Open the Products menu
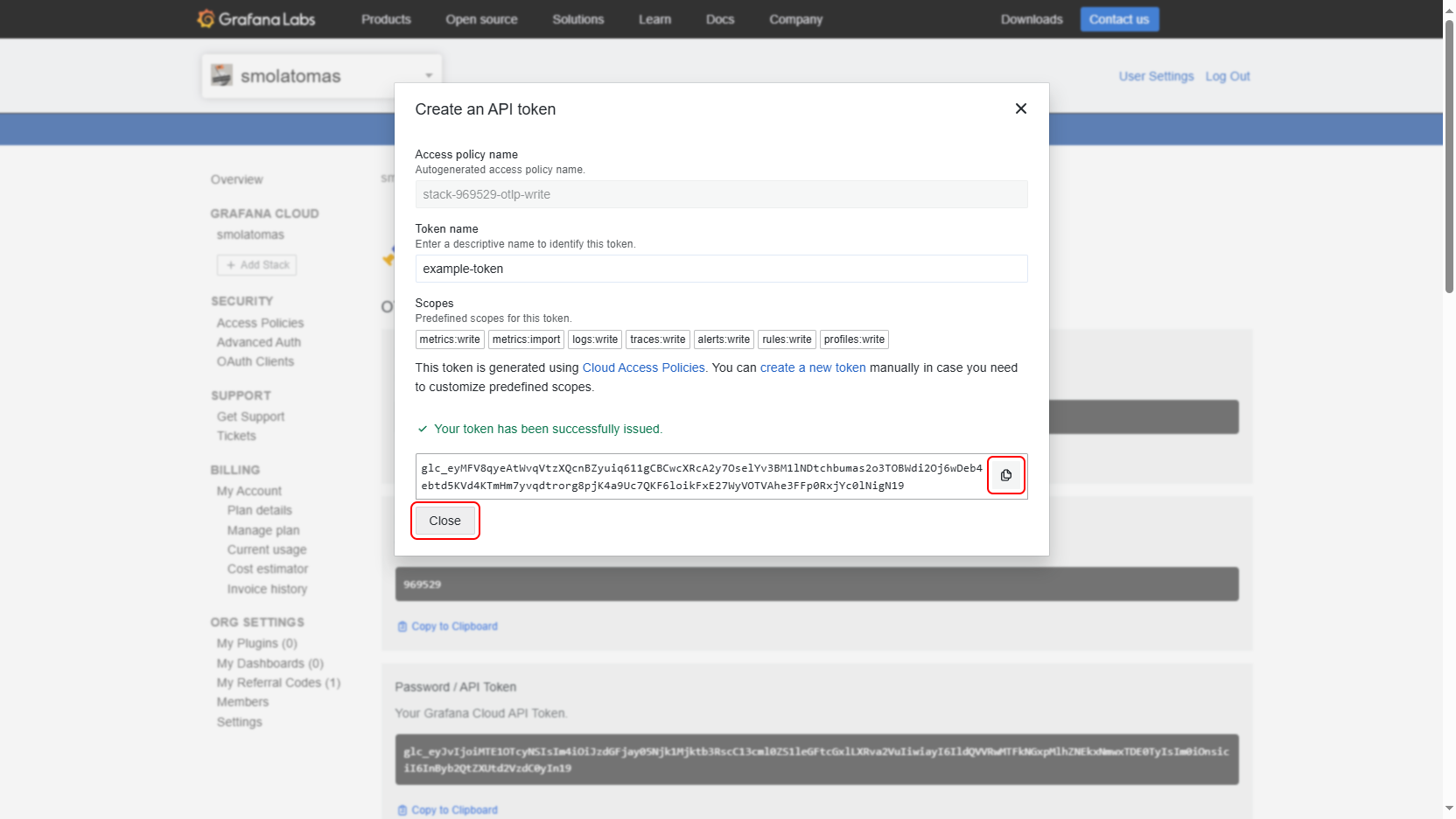This screenshot has height=819, width=1456. pos(386,19)
